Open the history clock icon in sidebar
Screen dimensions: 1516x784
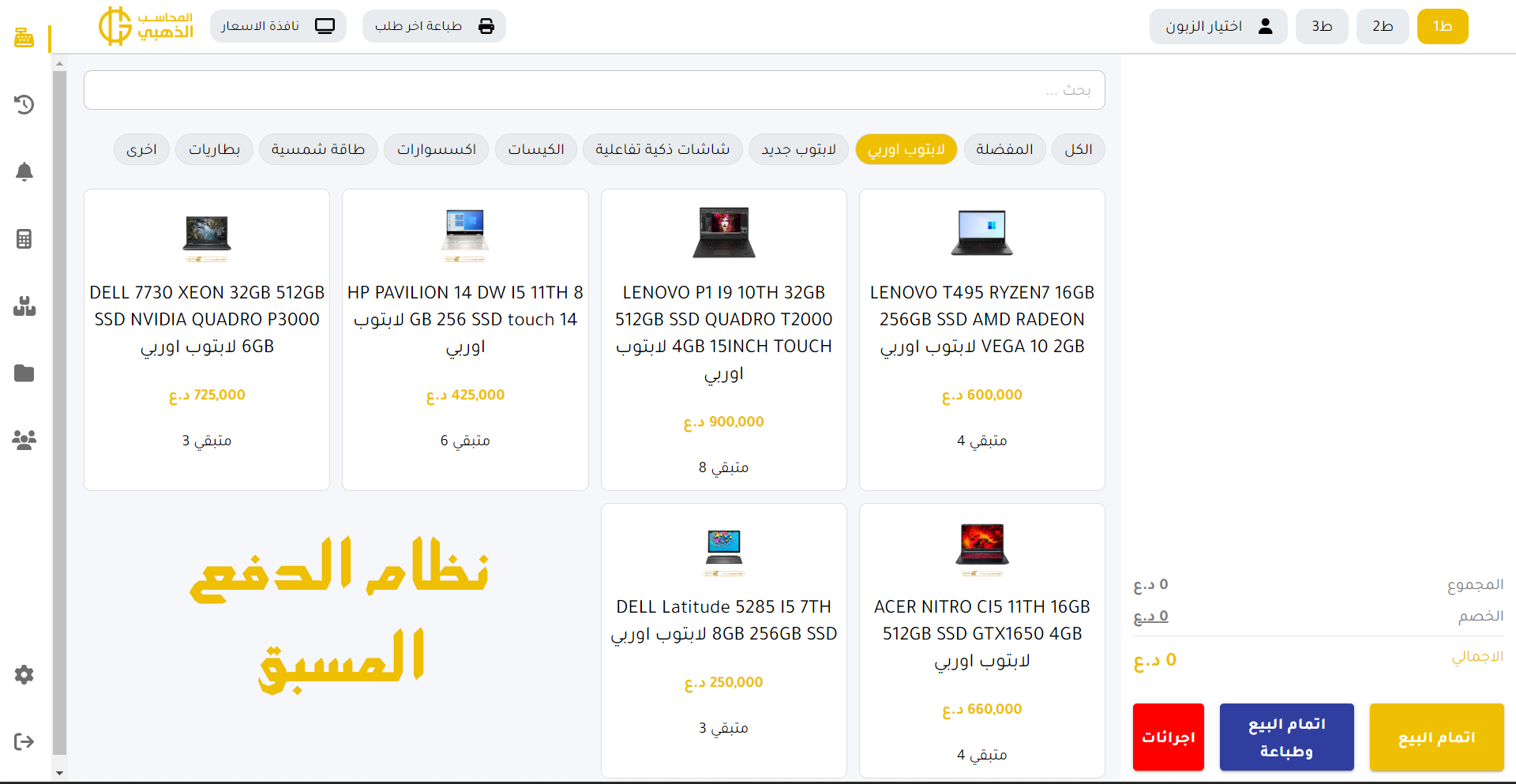point(24,104)
